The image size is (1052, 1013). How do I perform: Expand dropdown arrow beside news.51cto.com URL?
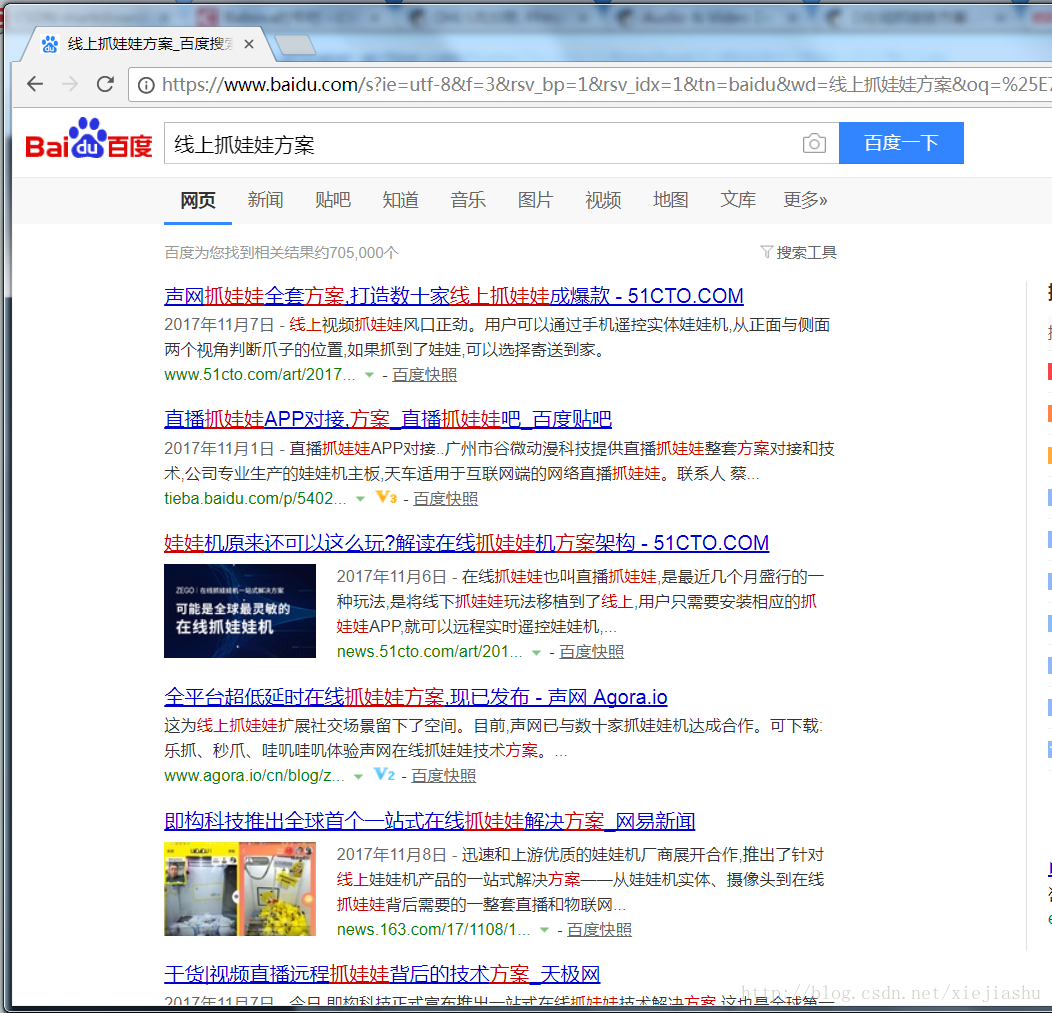536,652
